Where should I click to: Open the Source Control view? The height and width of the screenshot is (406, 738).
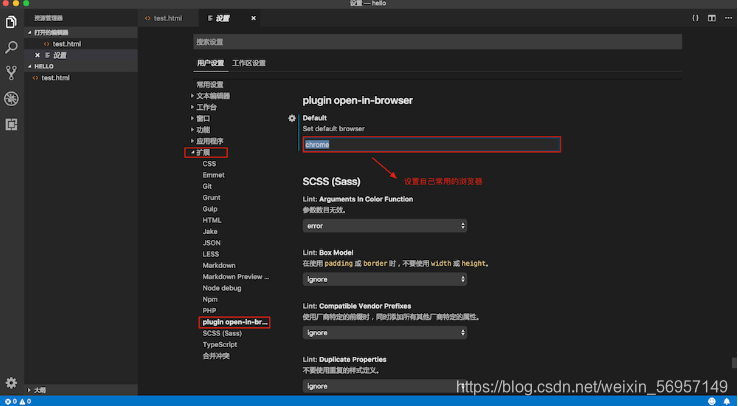11,72
